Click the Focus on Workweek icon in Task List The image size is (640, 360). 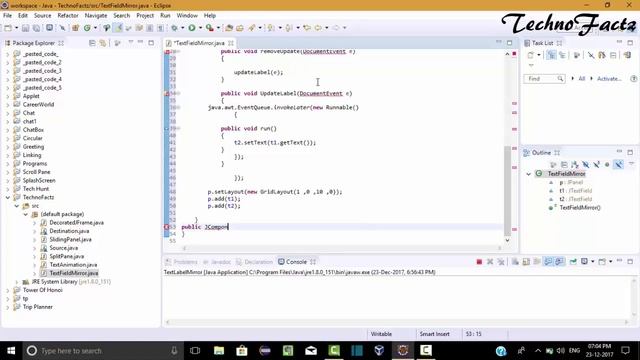pos(577,55)
